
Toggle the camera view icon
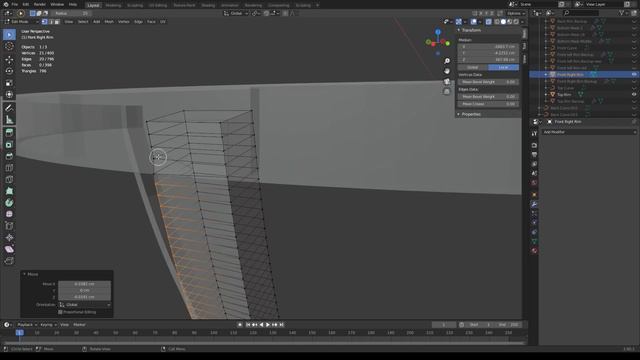(447, 81)
